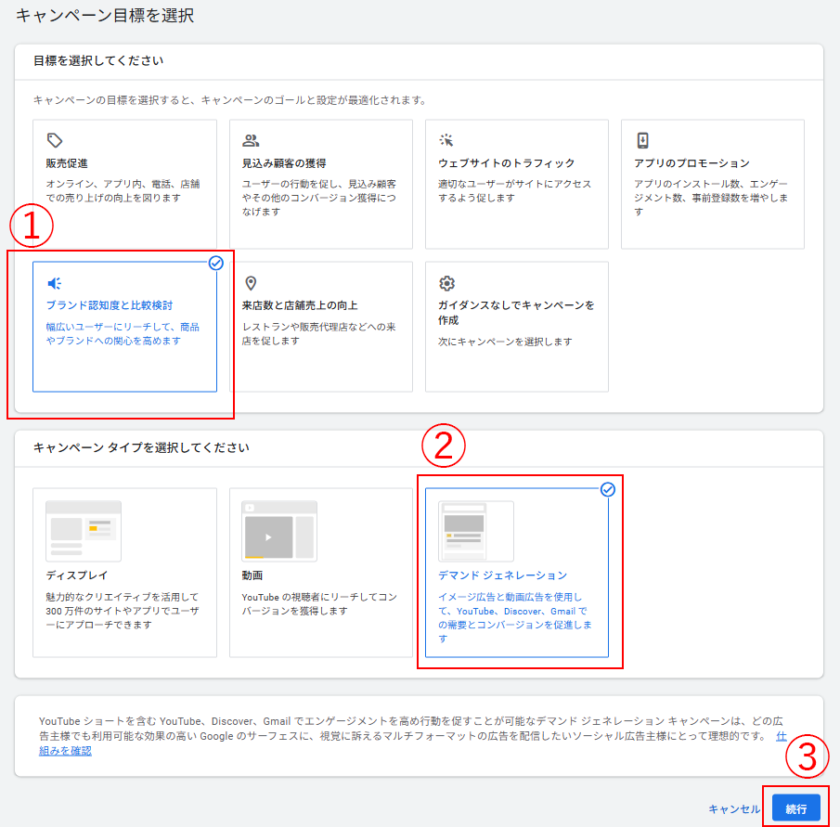Select the 来店数と店舗売上の向上 goal title
This screenshot has height=827, width=840.
click(x=299, y=305)
